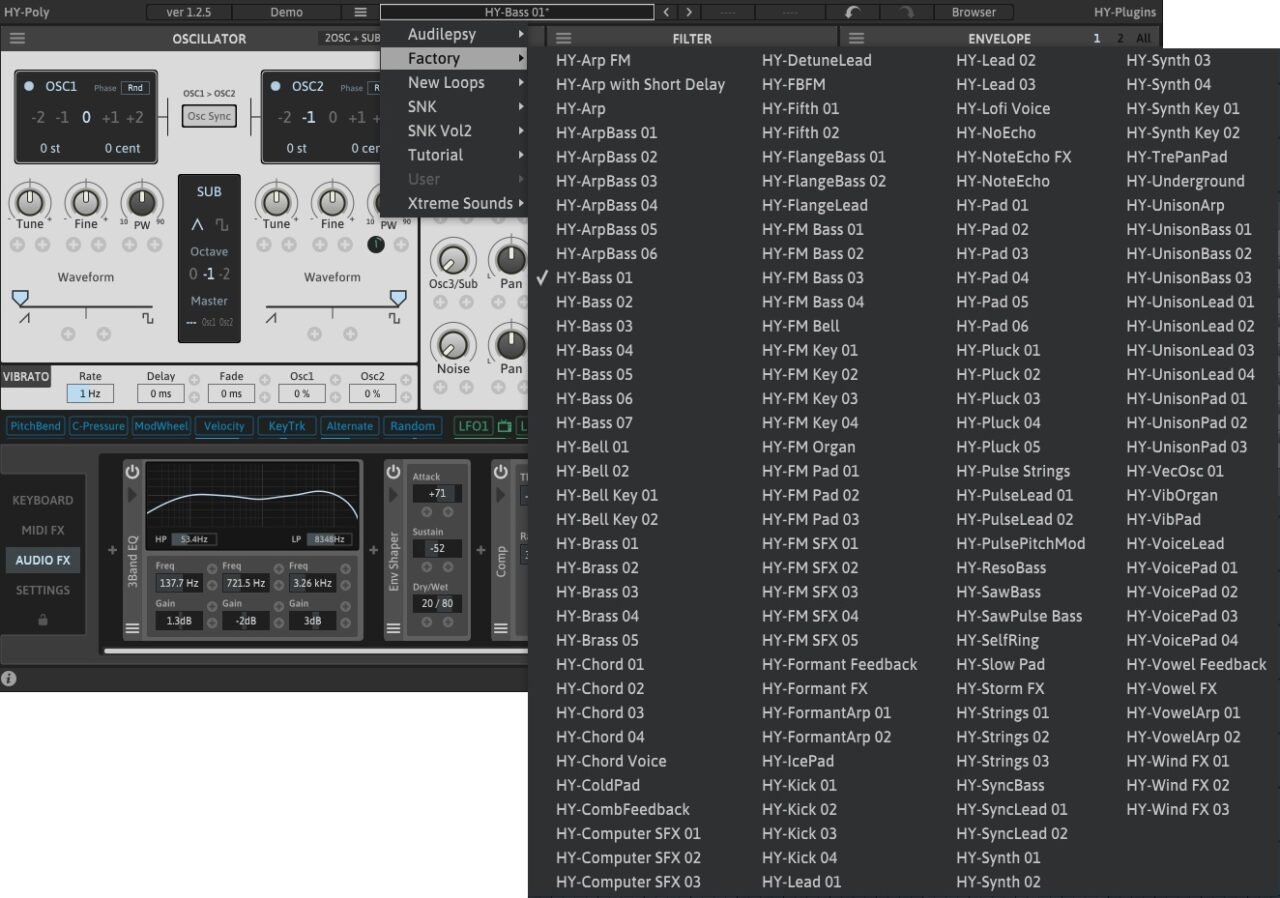Click the LFO1 display icon

(504, 426)
